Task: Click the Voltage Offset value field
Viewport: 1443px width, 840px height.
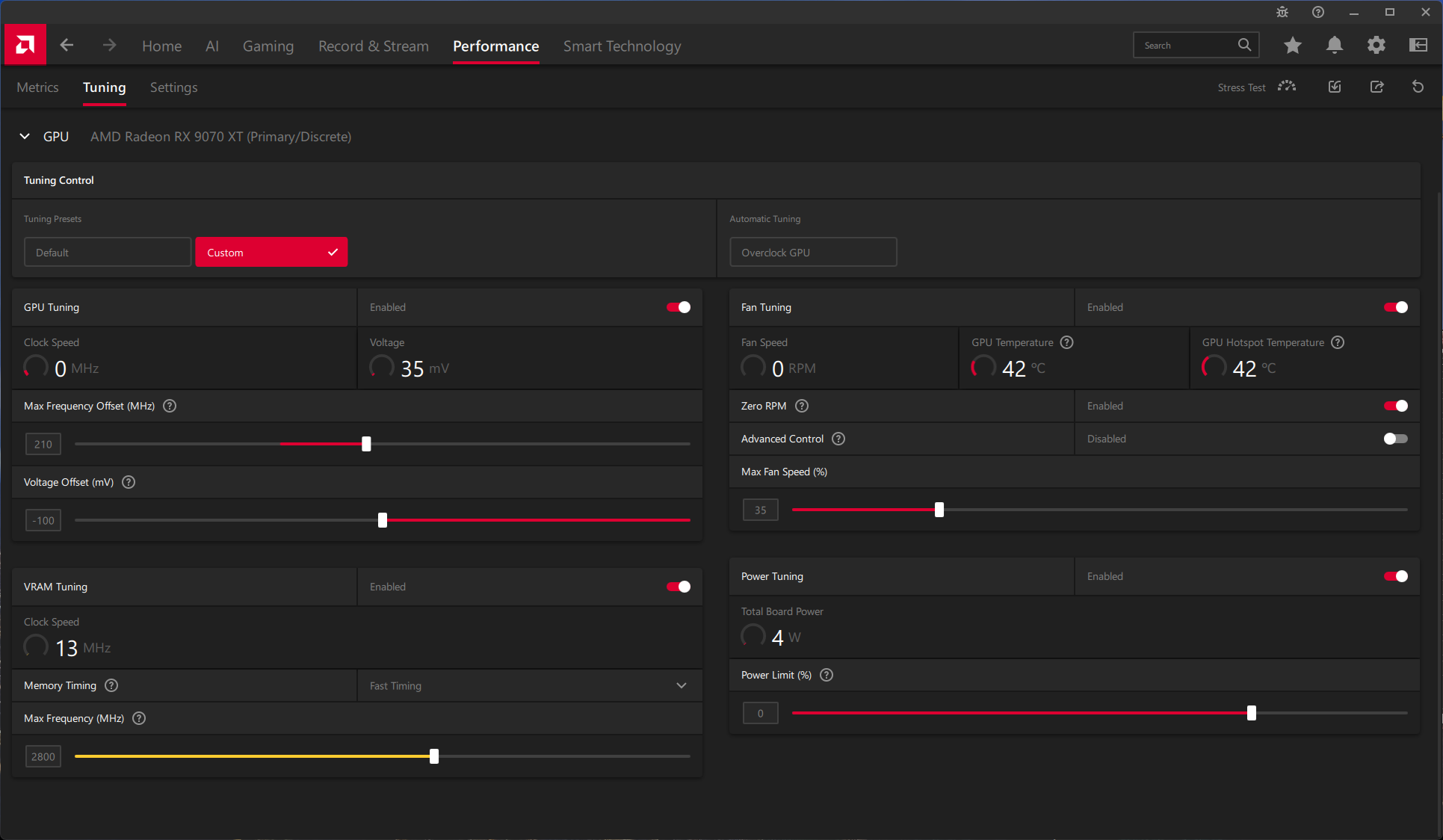Action: [43, 520]
